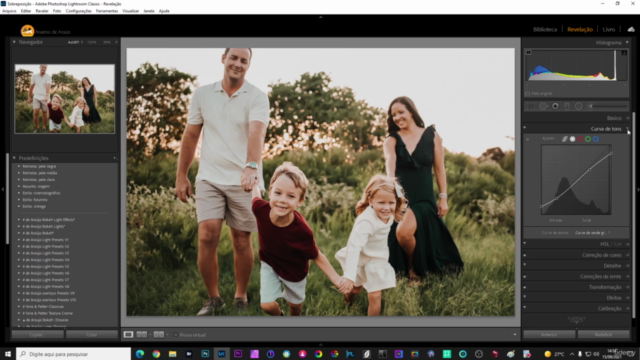Open the Configurações menu
The image size is (640, 360).
[x=78, y=11]
